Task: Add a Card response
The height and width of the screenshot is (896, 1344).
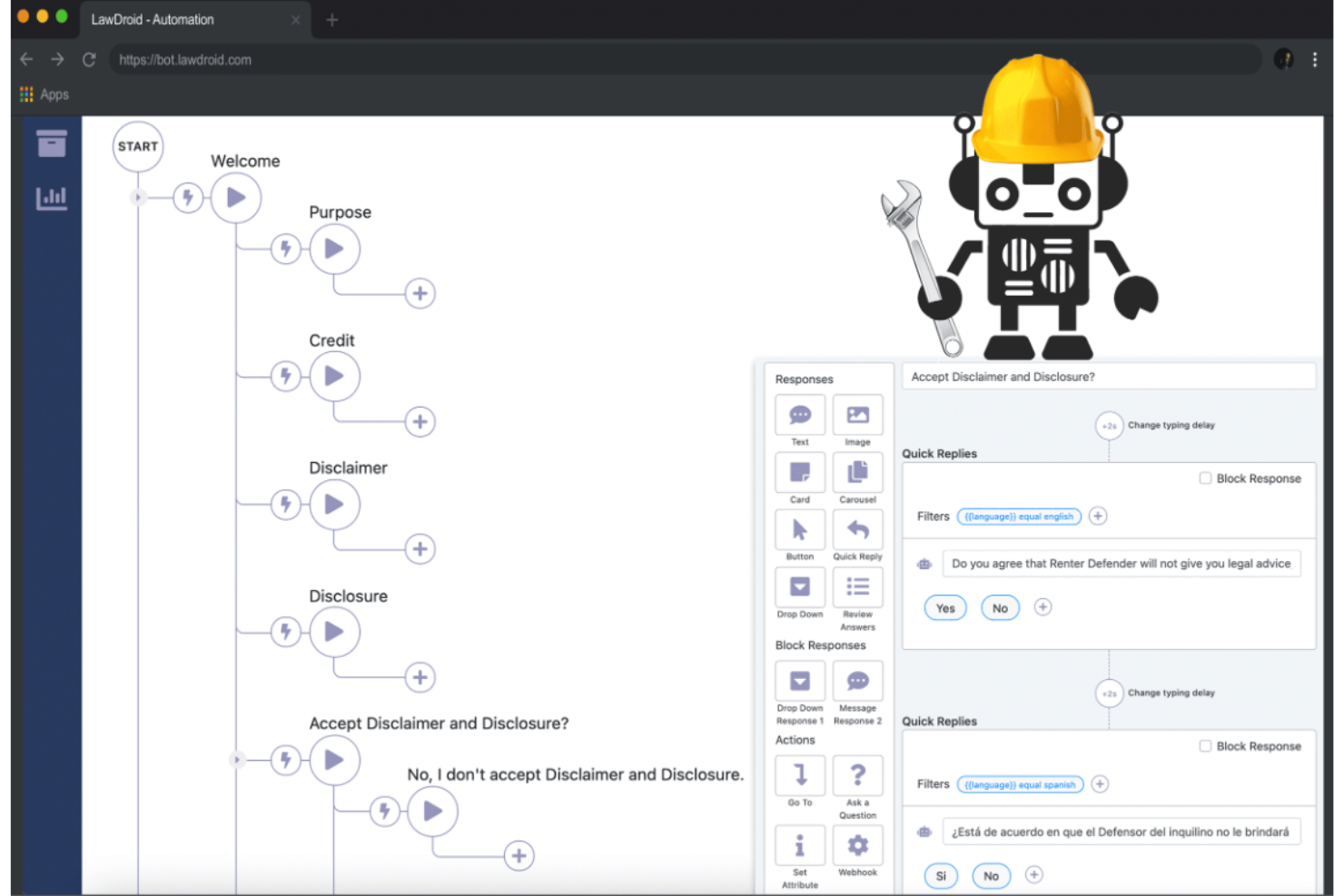Action: pyautogui.click(x=799, y=473)
